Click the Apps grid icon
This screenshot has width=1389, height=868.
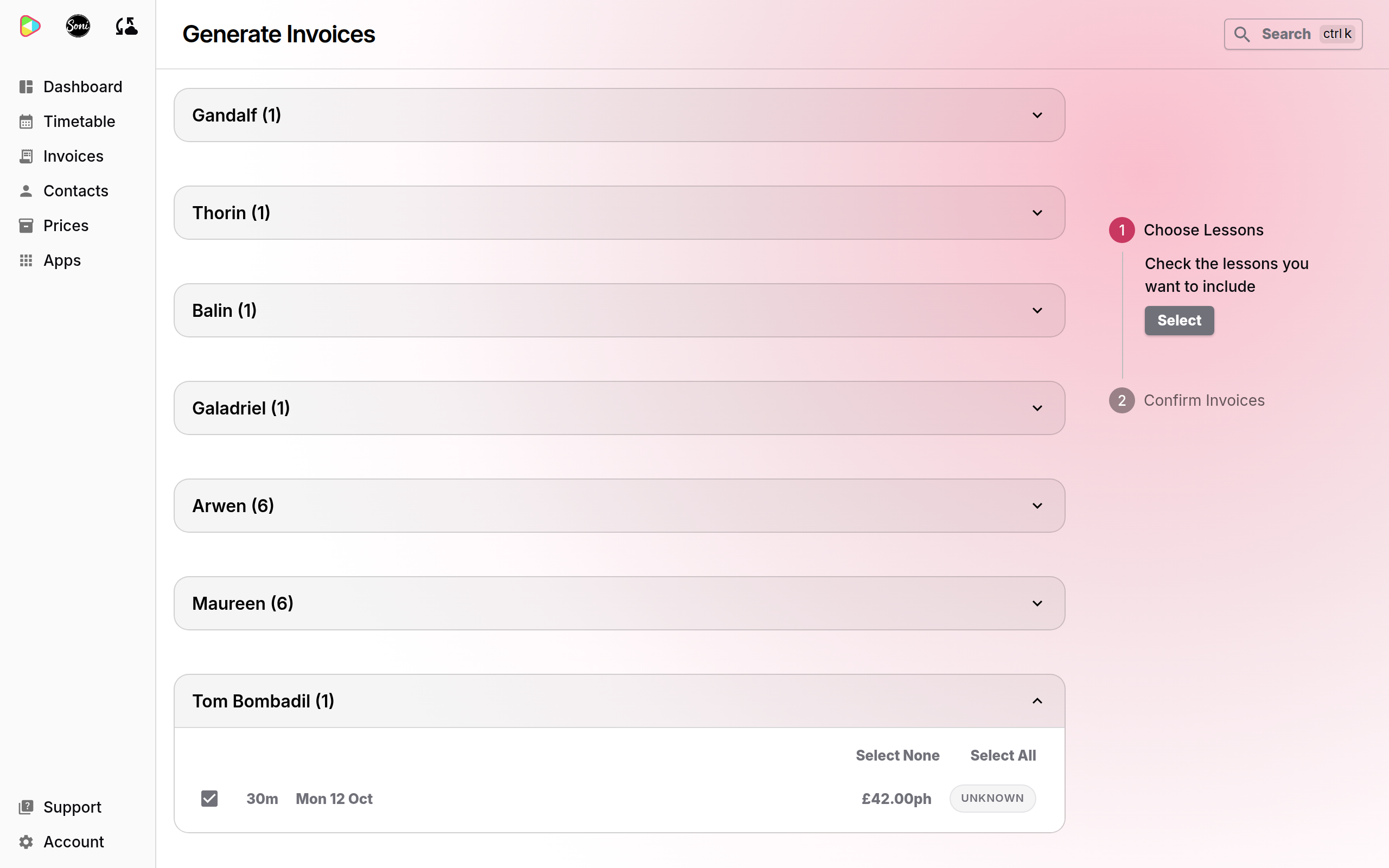coord(26,260)
